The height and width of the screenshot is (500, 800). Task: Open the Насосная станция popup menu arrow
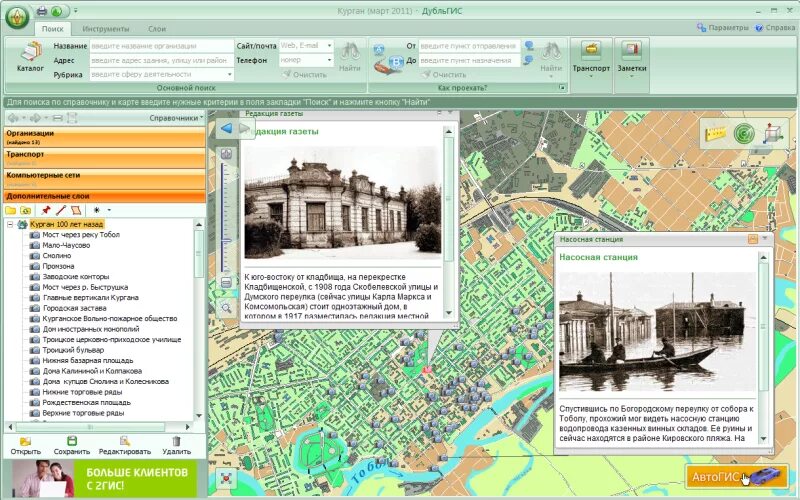pyautogui.click(x=765, y=239)
